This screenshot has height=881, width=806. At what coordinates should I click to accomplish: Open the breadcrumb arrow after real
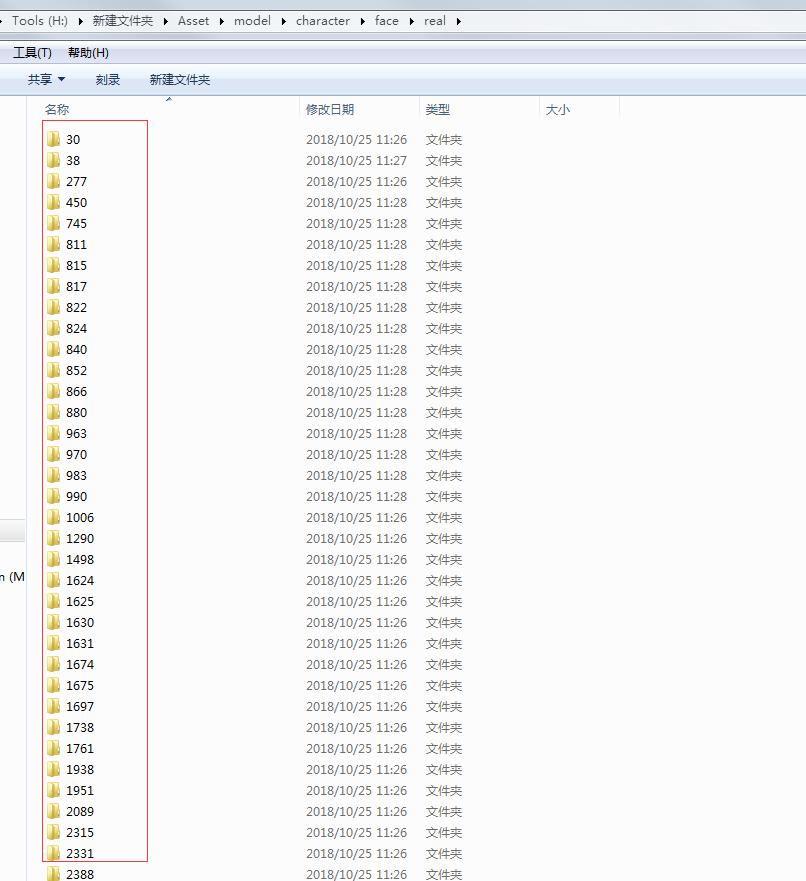point(457,20)
